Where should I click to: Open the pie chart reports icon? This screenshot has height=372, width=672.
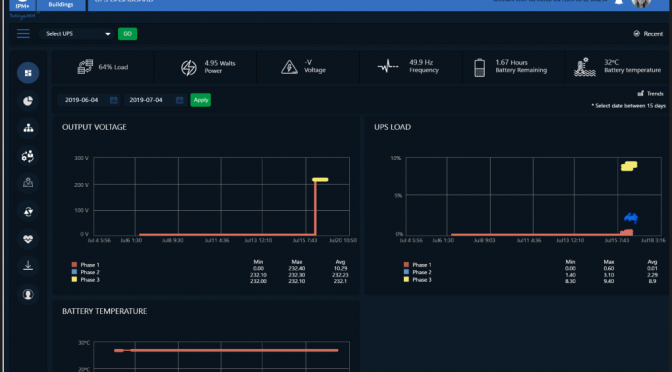coord(28,101)
